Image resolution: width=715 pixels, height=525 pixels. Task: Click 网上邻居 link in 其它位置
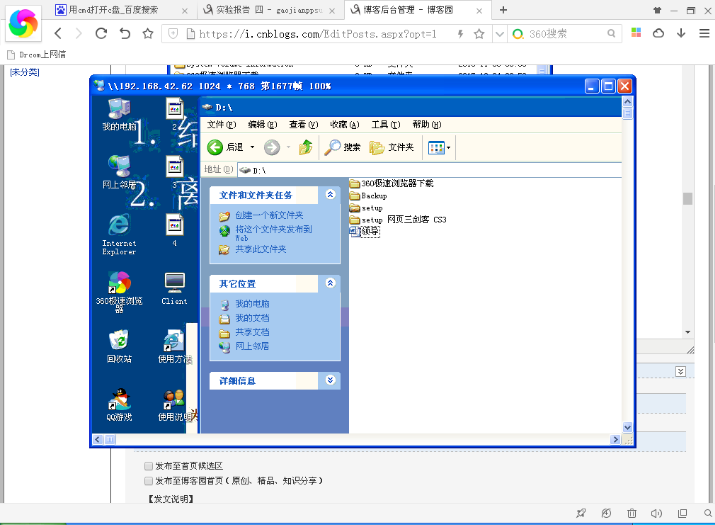tap(252, 346)
